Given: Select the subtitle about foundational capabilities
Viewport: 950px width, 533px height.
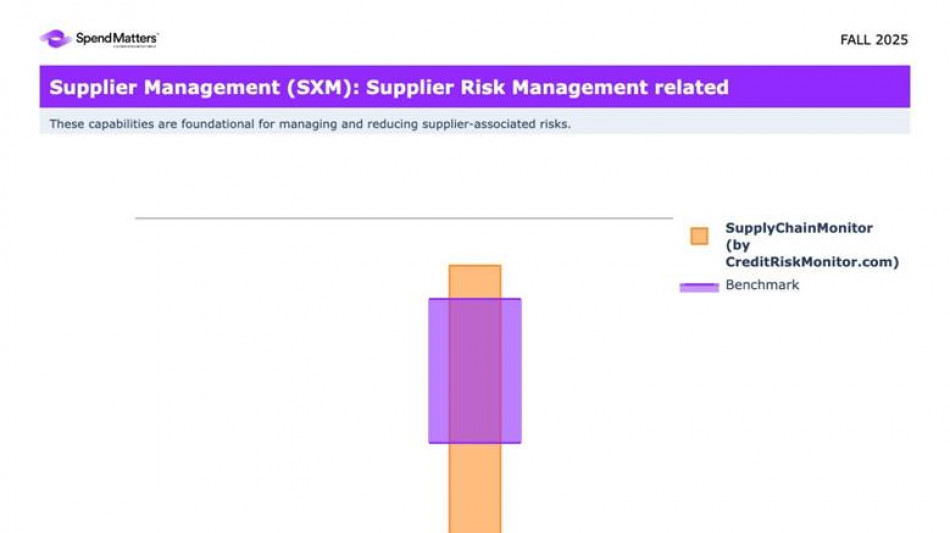Looking at the screenshot, I should [310, 124].
